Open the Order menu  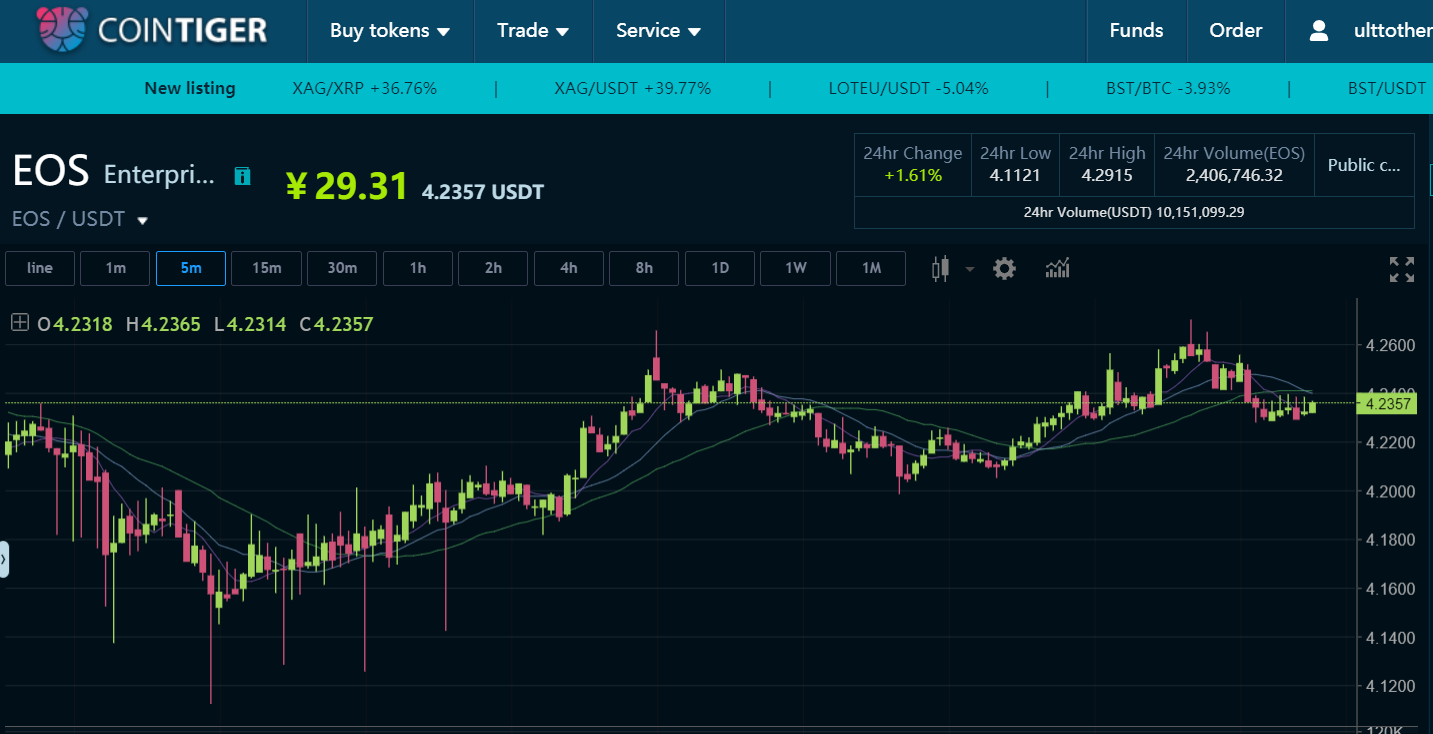[1235, 30]
